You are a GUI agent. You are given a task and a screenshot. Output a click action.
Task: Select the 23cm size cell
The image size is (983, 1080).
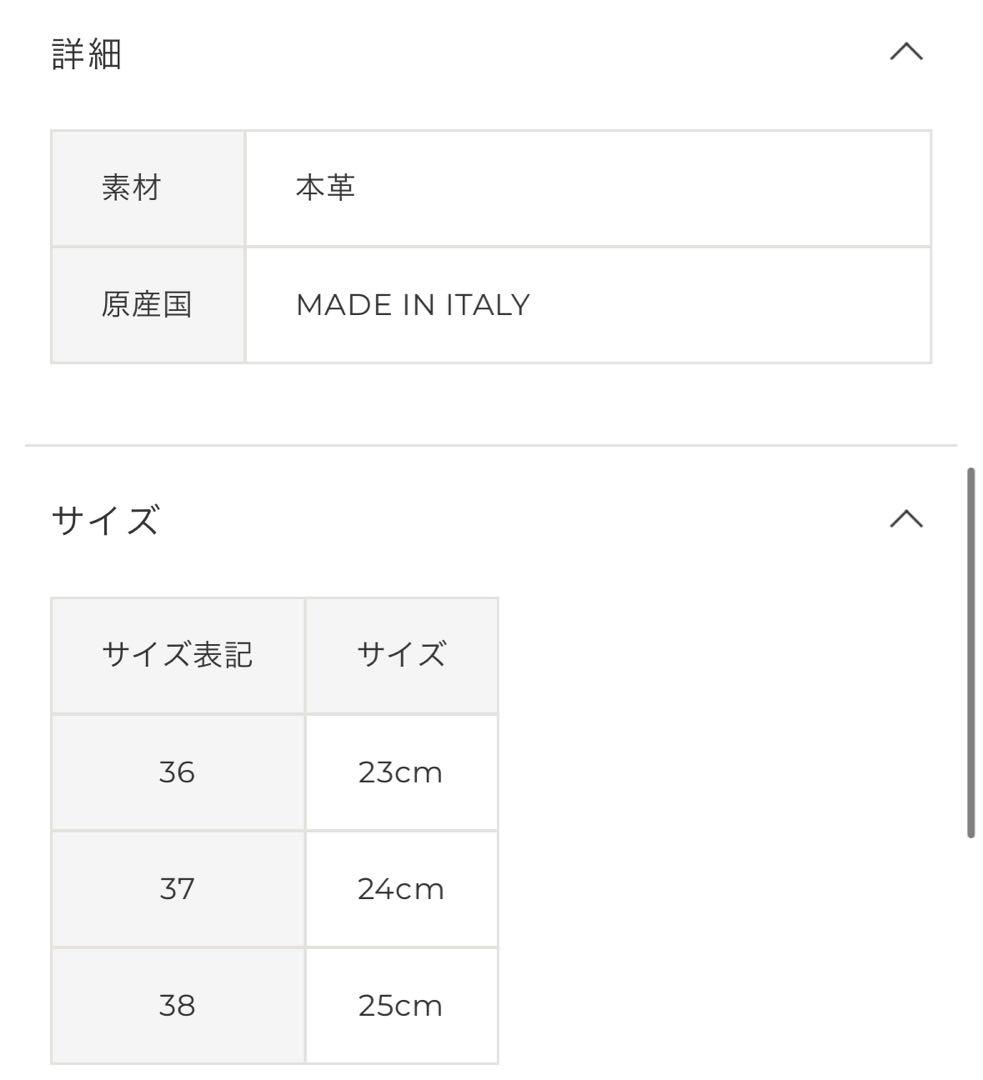point(400,772)
